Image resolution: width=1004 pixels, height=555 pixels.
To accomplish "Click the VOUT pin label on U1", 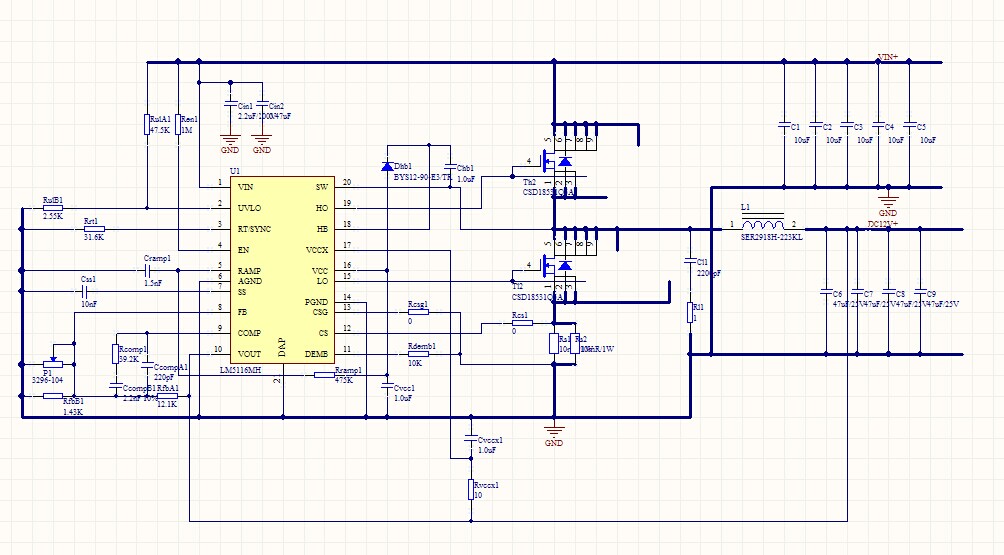I will point(249,354).
